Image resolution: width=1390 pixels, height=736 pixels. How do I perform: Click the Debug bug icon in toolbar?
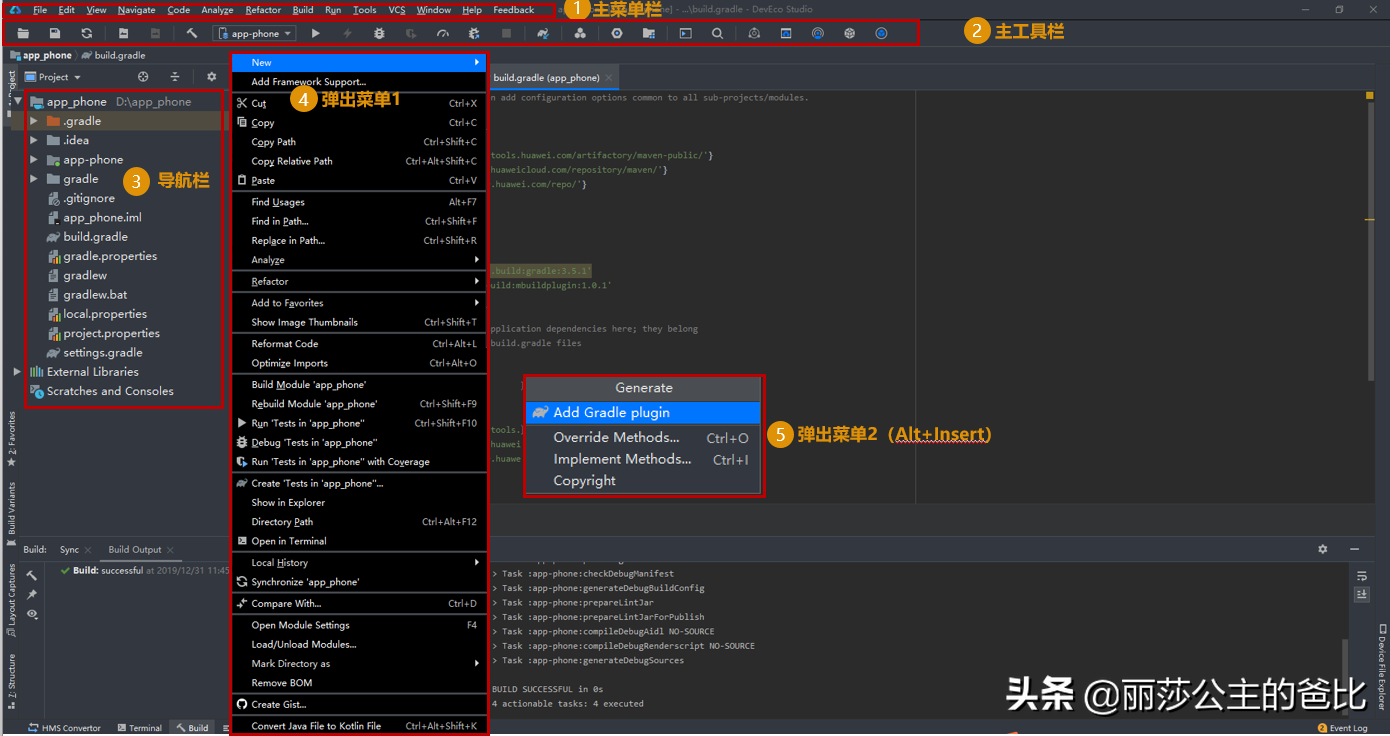tap(380, 33)
